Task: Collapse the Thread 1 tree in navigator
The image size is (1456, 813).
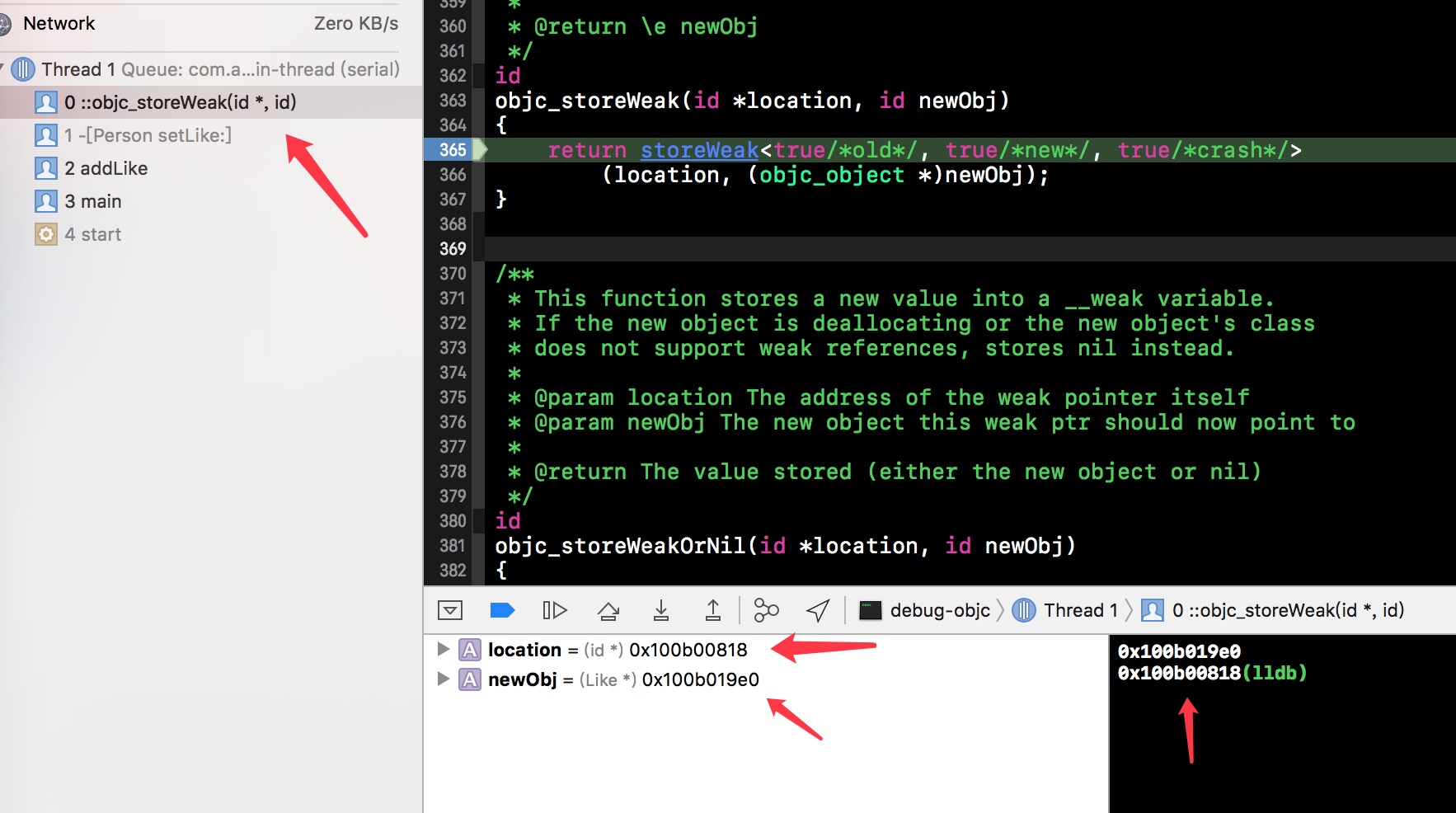Action: (x=2, y=69)
